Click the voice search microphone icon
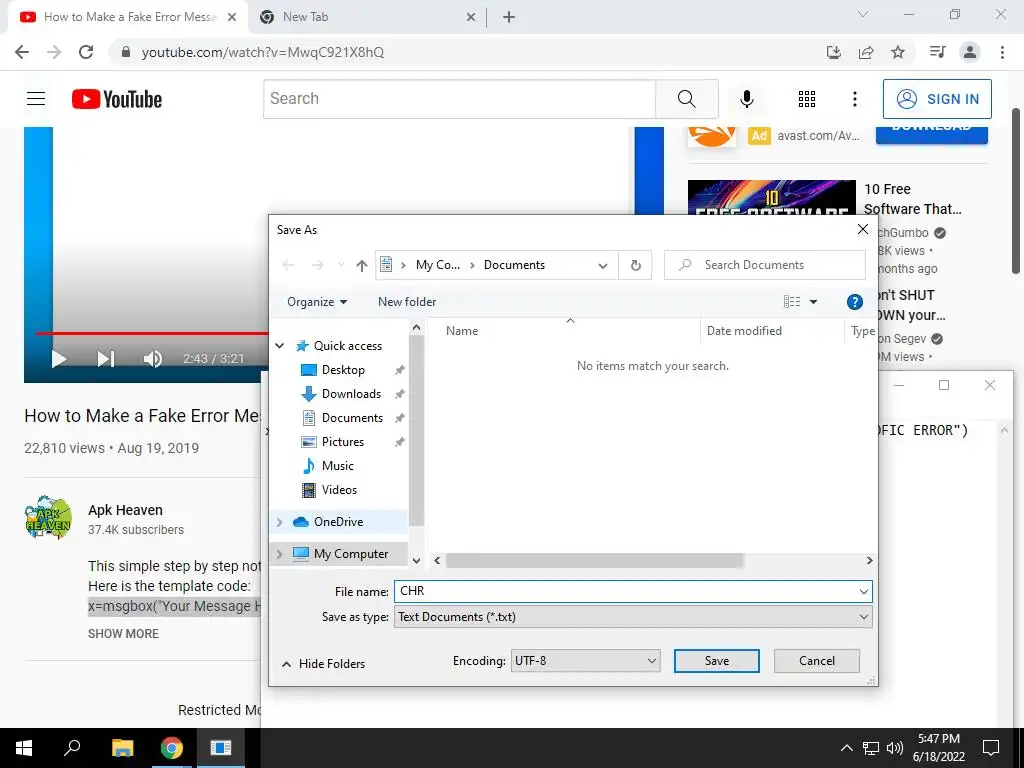This screenshot has height=768, width=1024. [746, 99]
